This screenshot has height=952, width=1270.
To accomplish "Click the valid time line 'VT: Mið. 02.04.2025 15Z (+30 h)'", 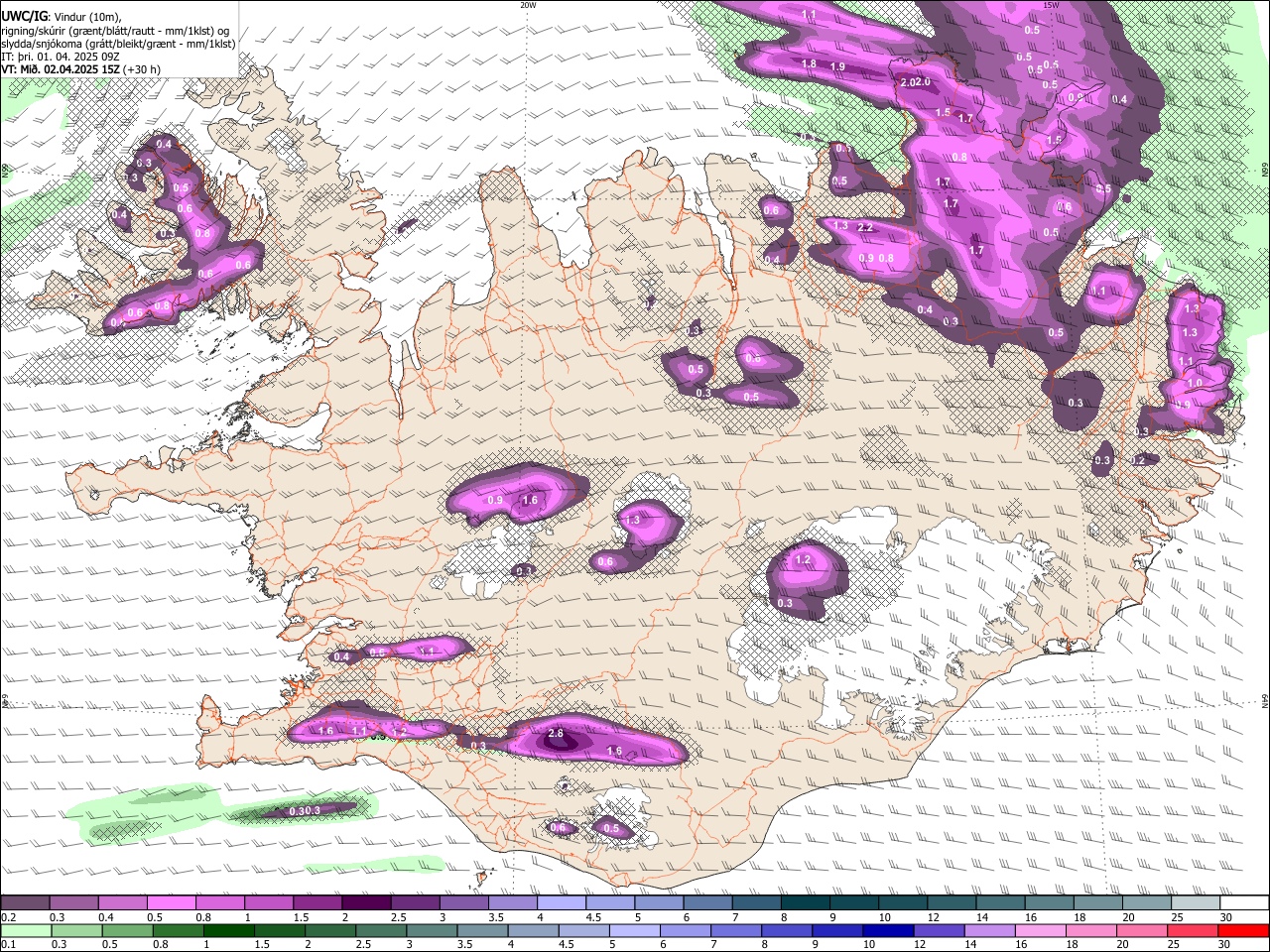I will (x=81, y=69).
